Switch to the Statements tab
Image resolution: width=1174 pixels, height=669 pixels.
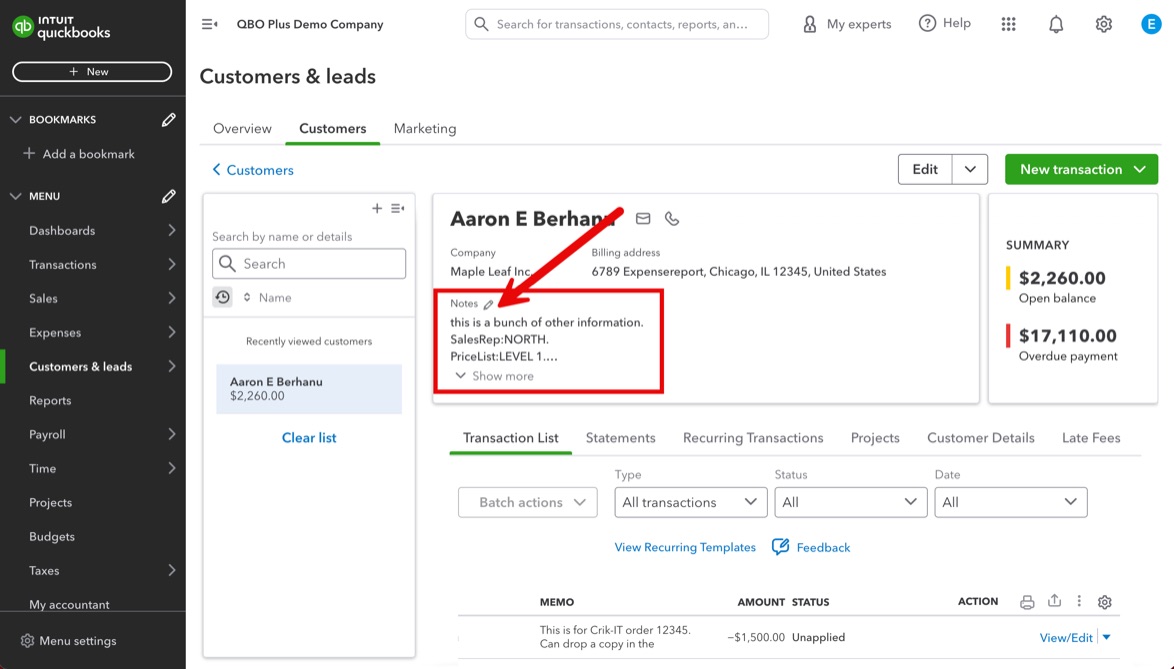[x=620, y=438]
